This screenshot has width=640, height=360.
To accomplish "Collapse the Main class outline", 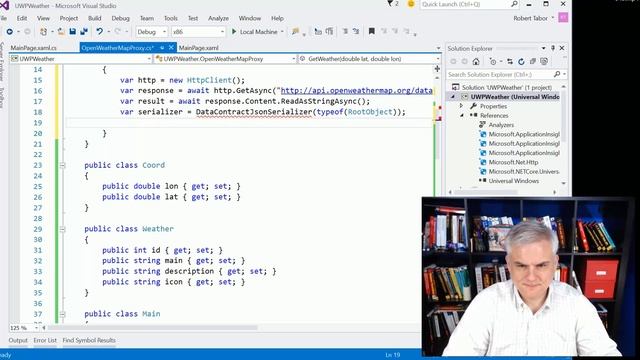I will pos(62,314).
